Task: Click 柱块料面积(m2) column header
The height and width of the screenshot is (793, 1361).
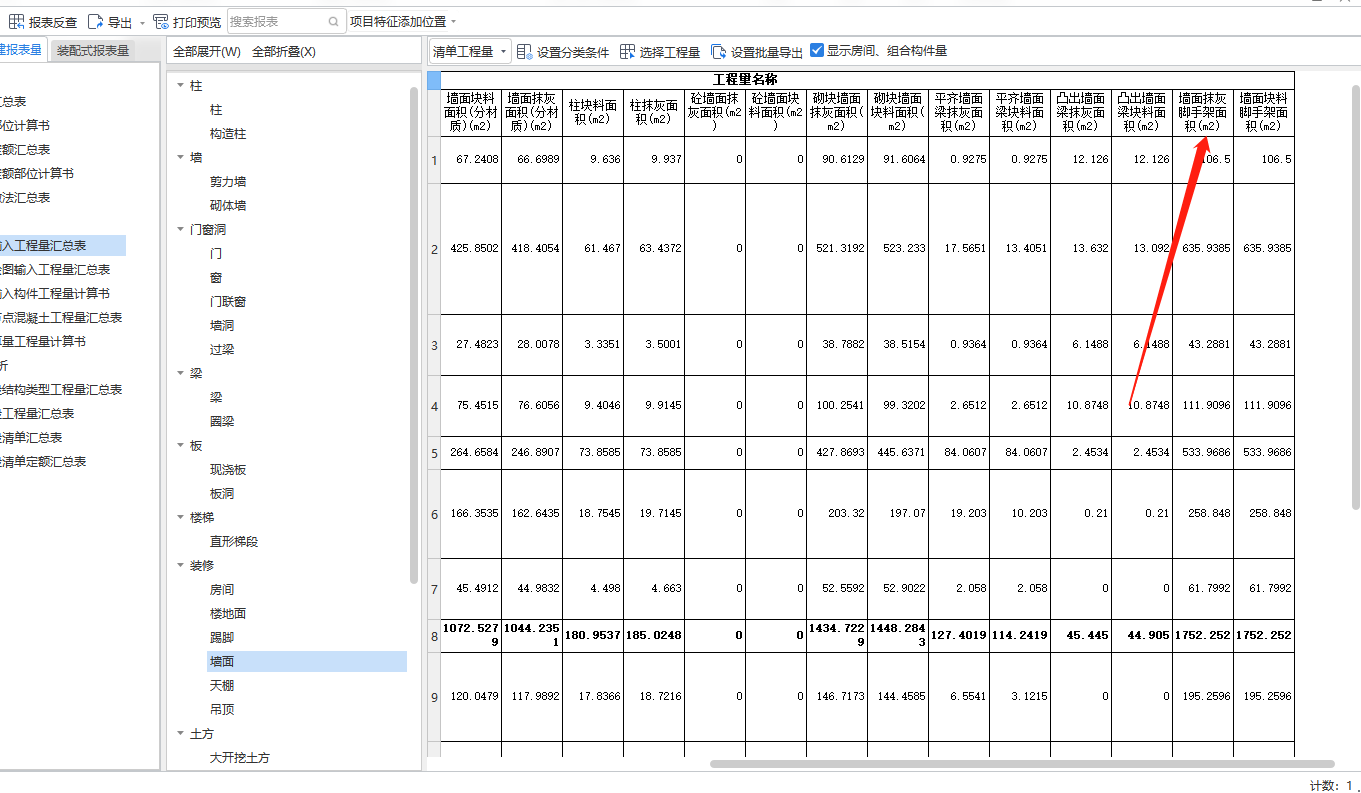Action: pyautogui.click(x=593, y=112)
